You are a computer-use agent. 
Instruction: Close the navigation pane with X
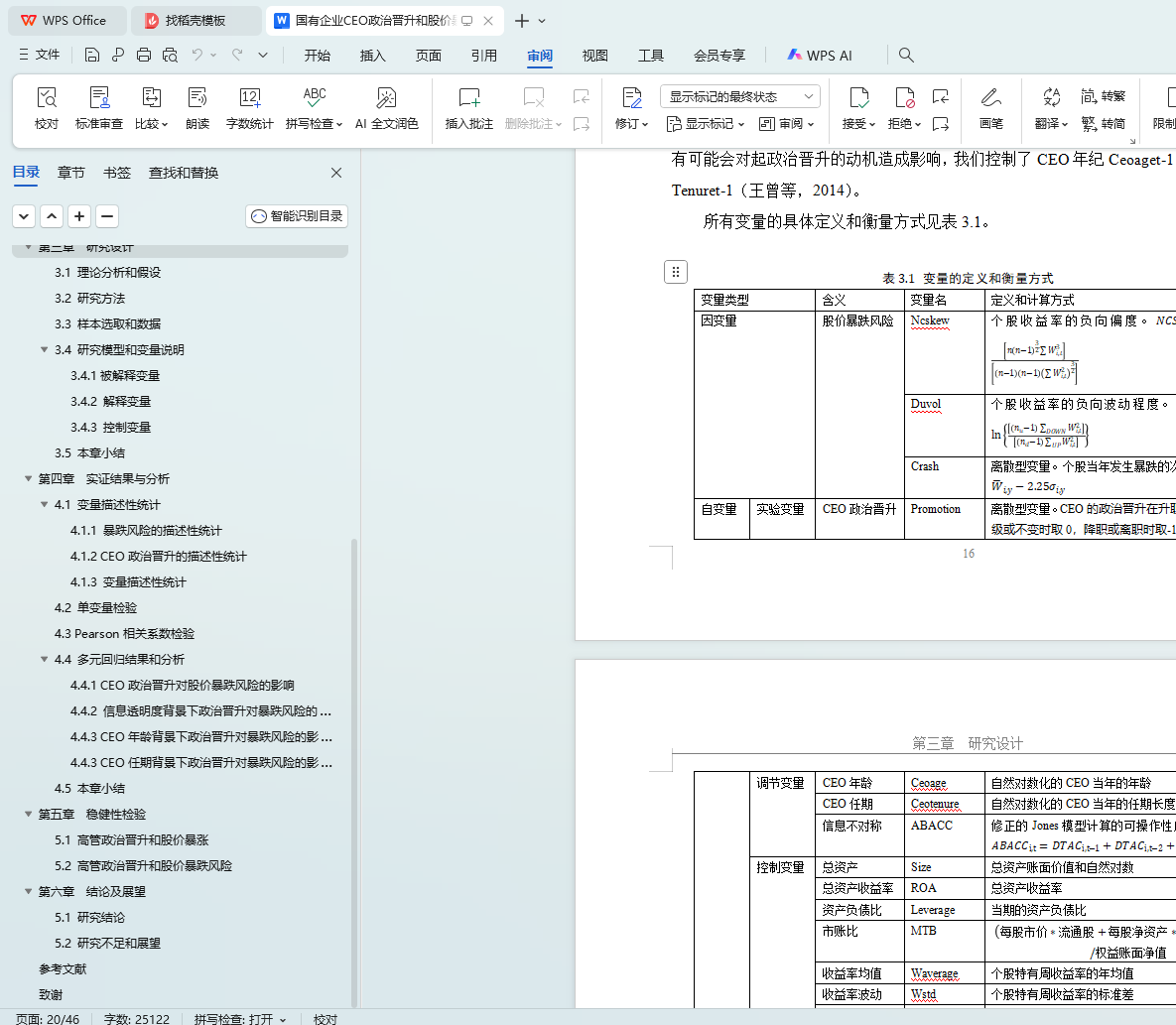(336, 174)
